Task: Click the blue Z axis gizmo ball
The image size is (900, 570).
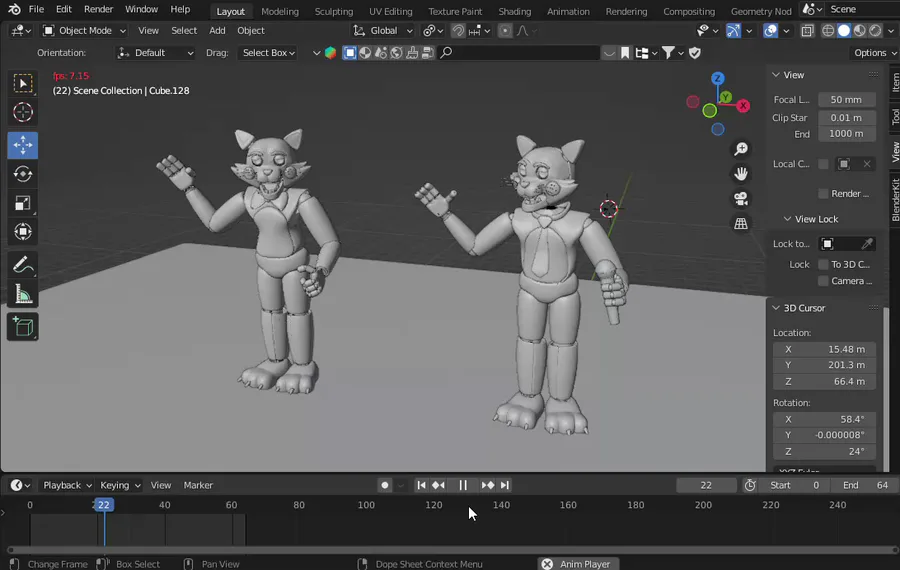Action: (717, 79)
